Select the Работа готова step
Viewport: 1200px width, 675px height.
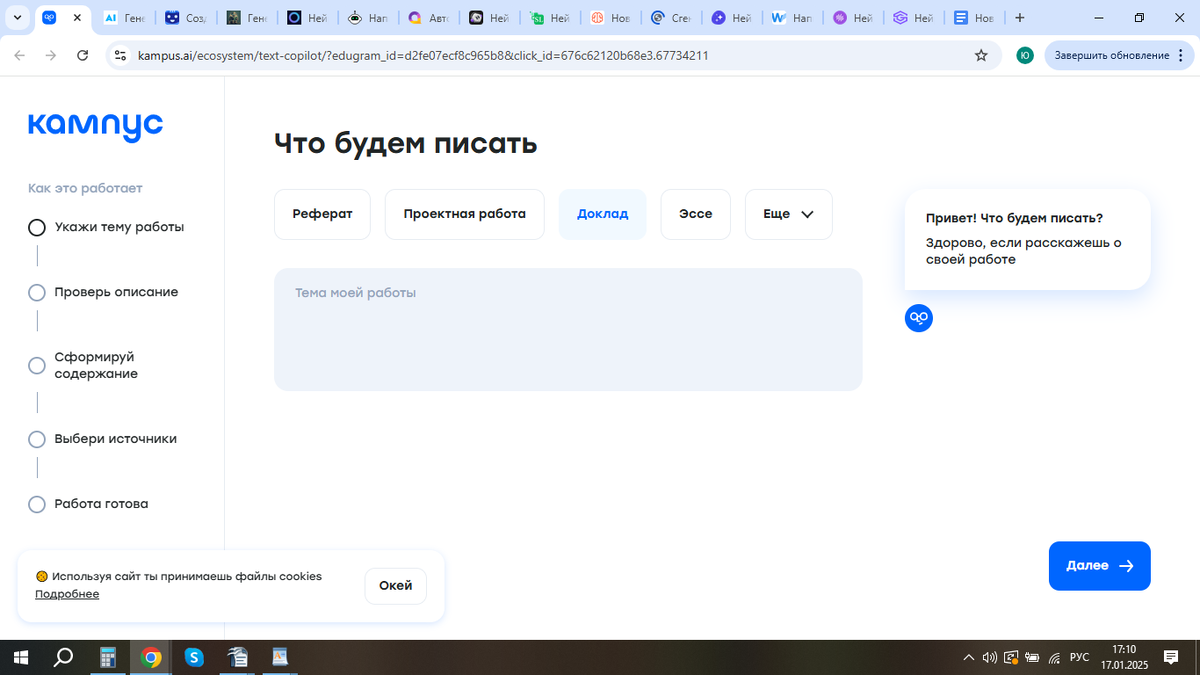tap(88, 504)
